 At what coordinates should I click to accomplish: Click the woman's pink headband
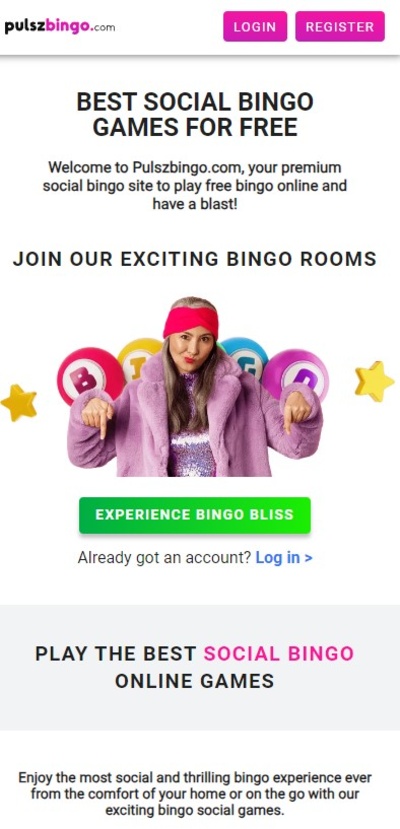(x=191, y=321)
